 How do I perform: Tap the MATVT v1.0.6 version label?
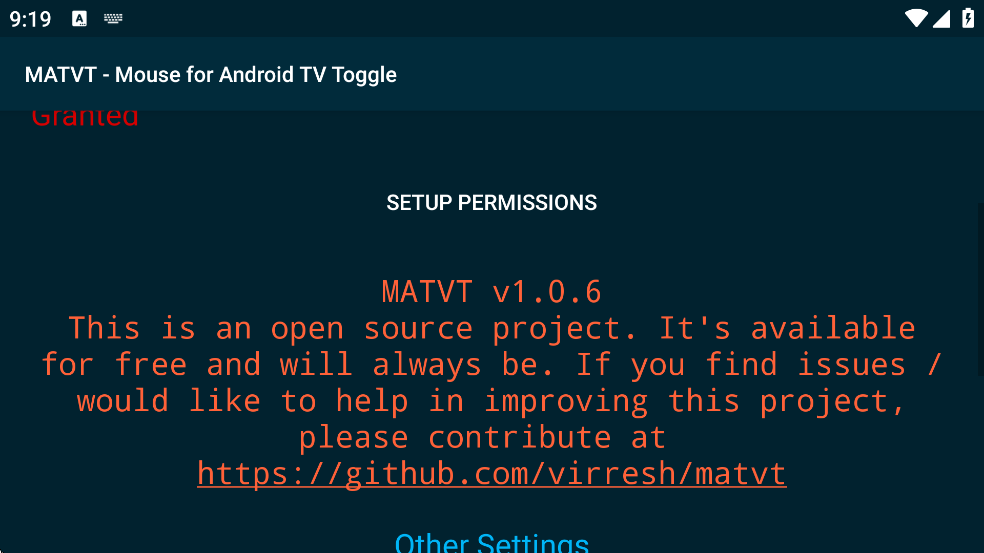tap(491, 292)
